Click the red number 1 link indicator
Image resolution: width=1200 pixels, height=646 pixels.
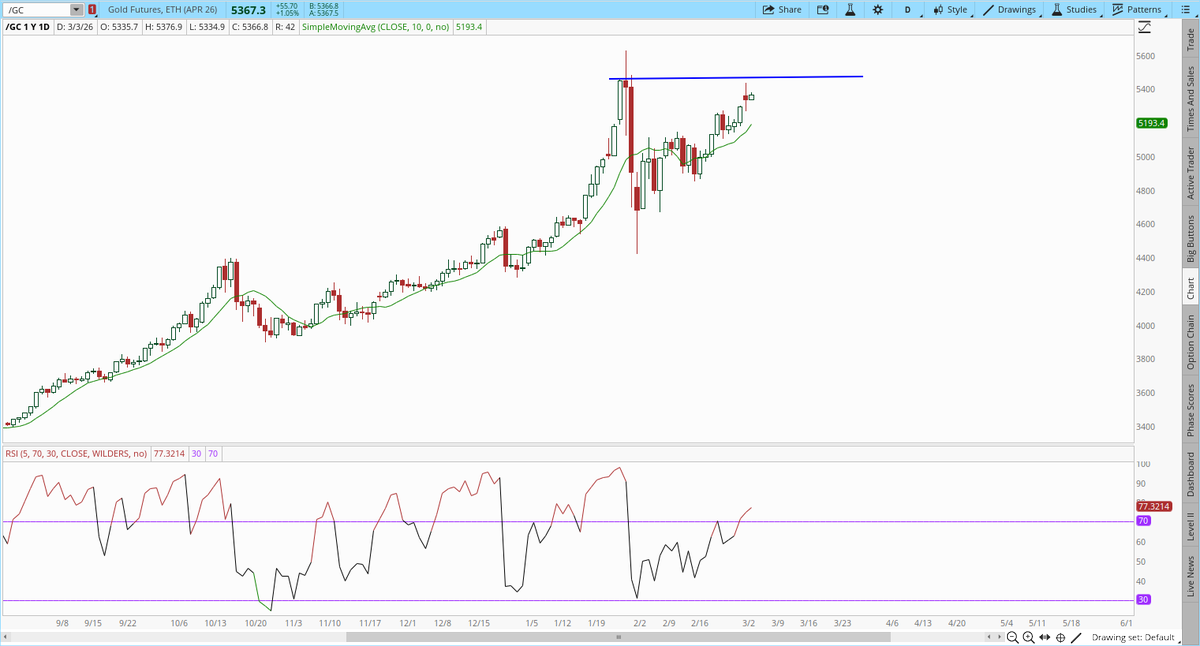click(x=93, y=10)
